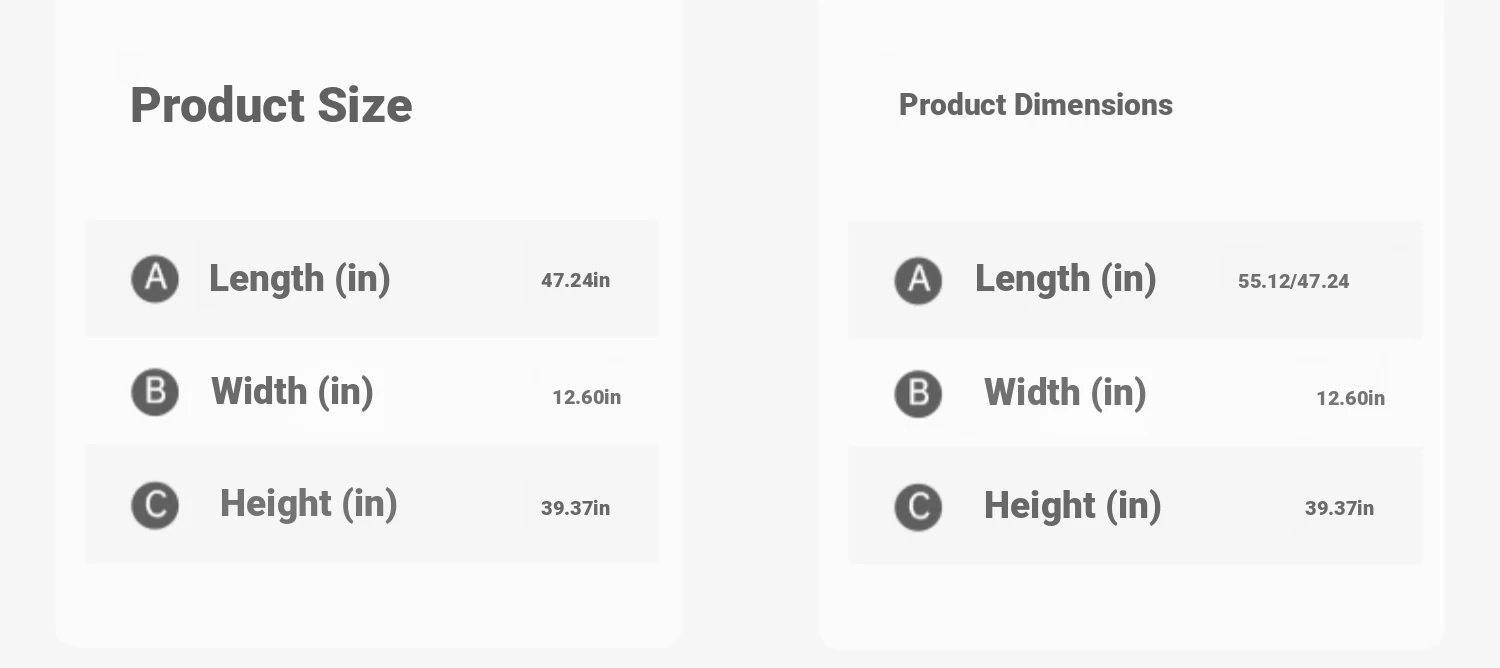Click the 39.37in value in Product Dimensions
This screenshot has width=1500, height=668.
pyautogui.click(x=1340, y=508)
